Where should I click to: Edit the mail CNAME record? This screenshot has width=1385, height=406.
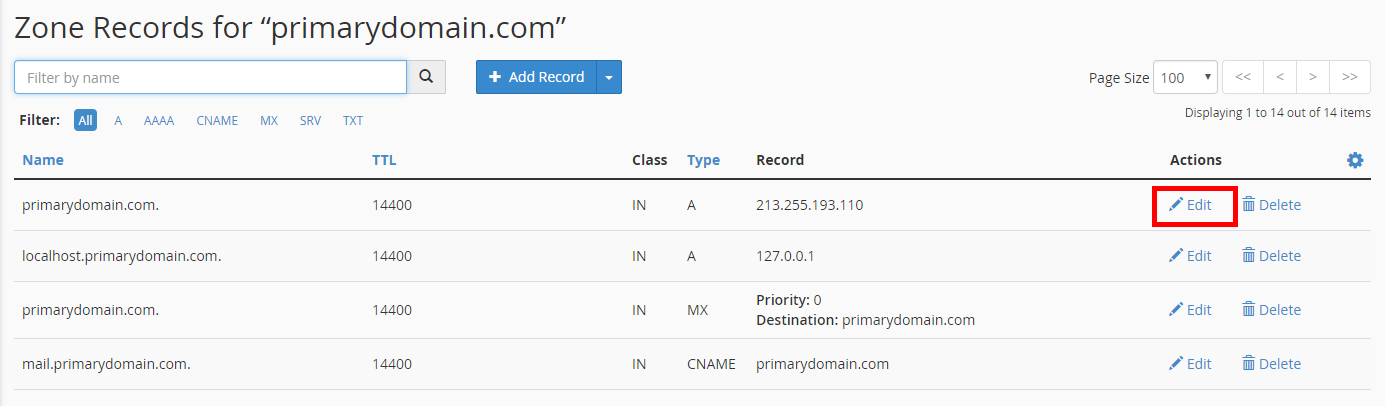1191,364
